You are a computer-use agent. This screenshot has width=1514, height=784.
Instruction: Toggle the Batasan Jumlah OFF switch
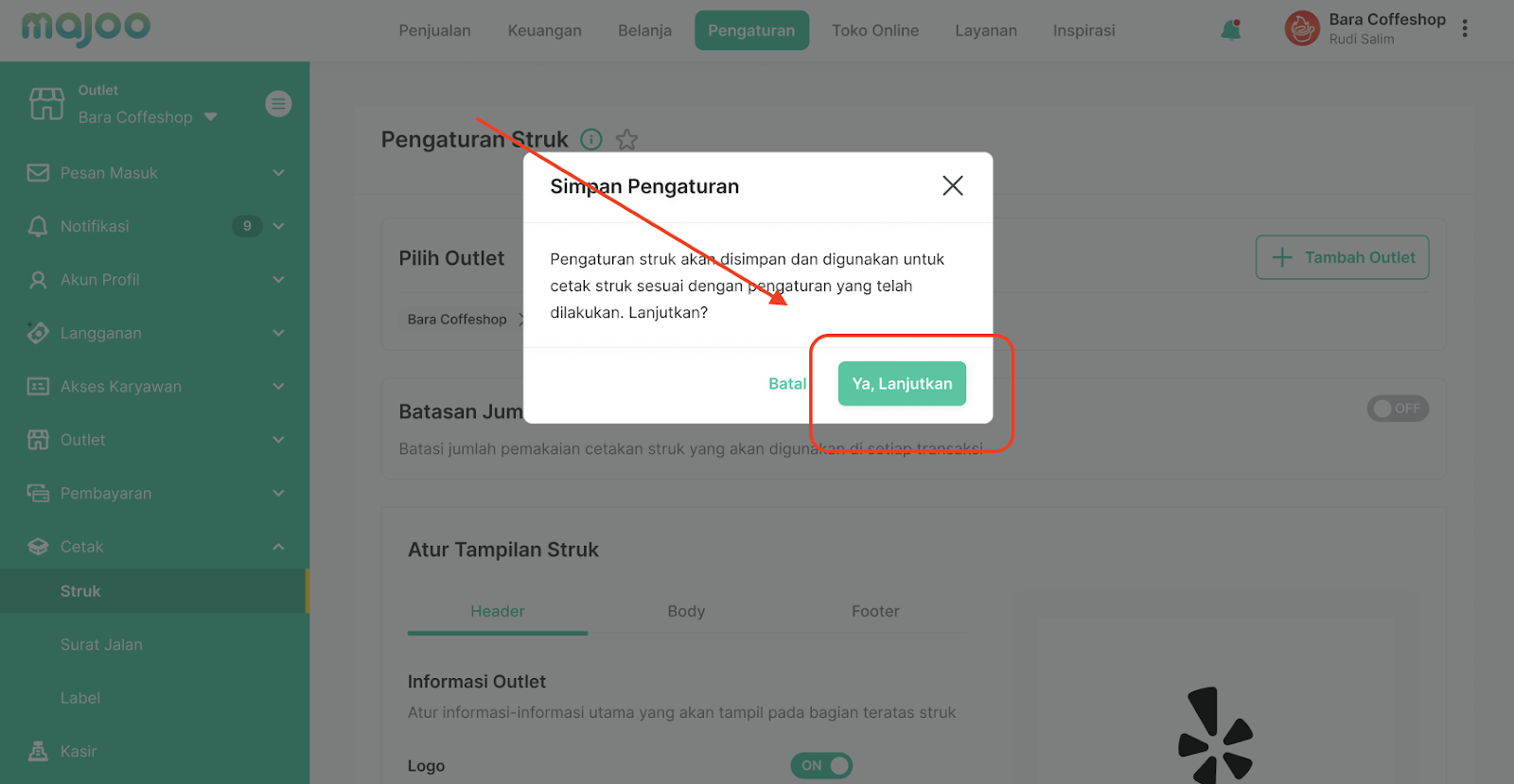tap(1398, 409)
